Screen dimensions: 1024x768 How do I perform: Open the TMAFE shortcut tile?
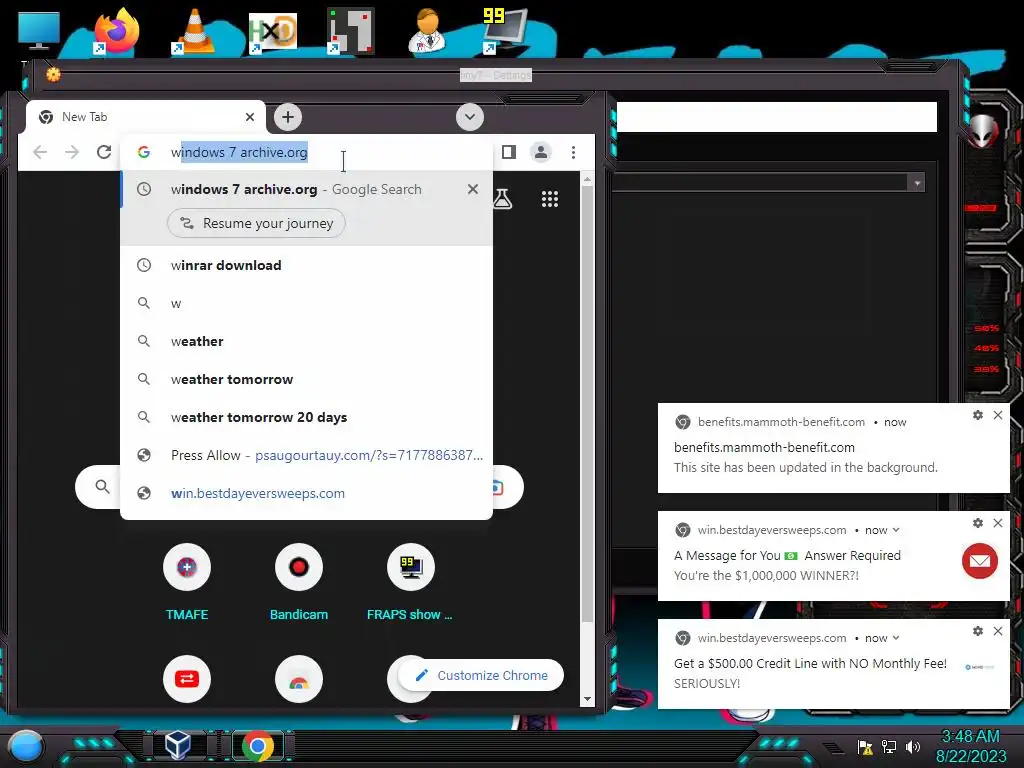click(x=187, y=582)
